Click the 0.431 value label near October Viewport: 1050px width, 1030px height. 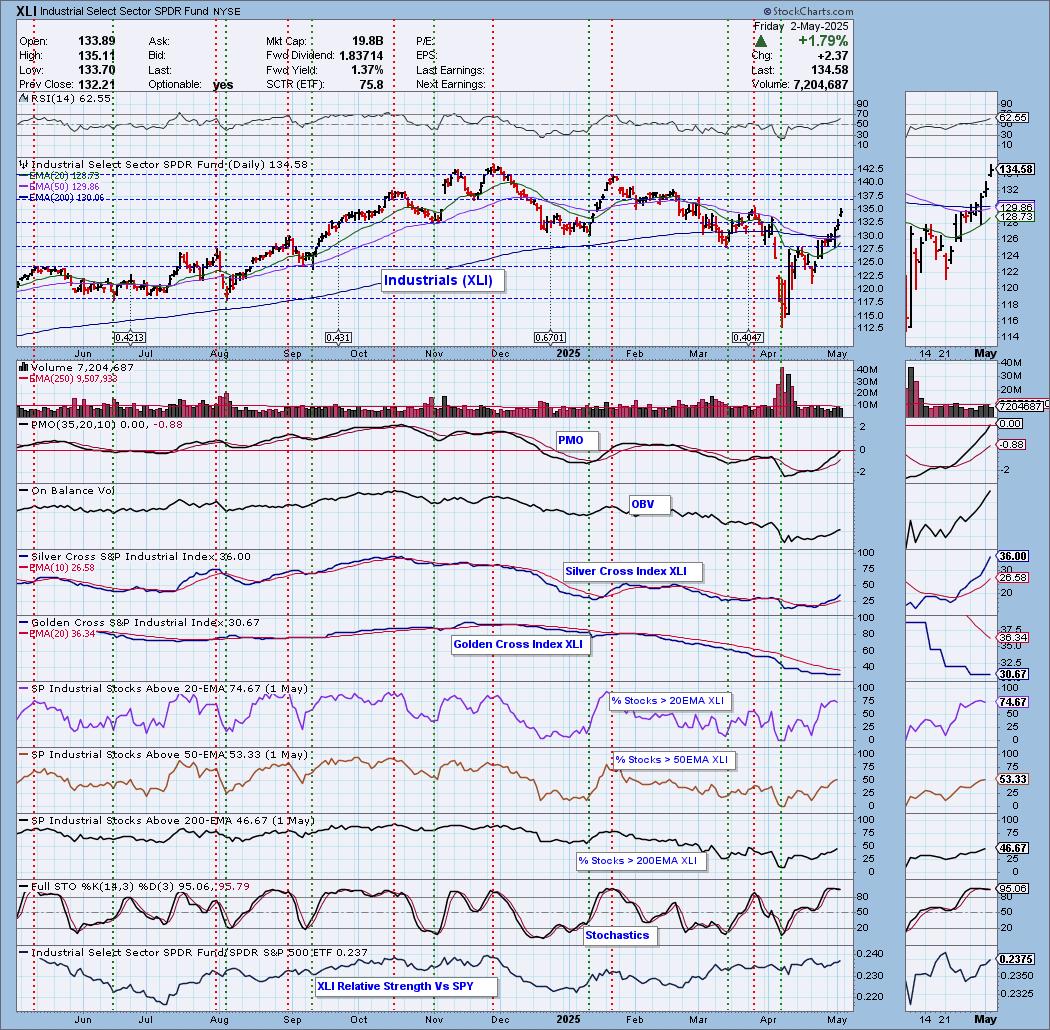pyautogui.click(x=338, y=338)
